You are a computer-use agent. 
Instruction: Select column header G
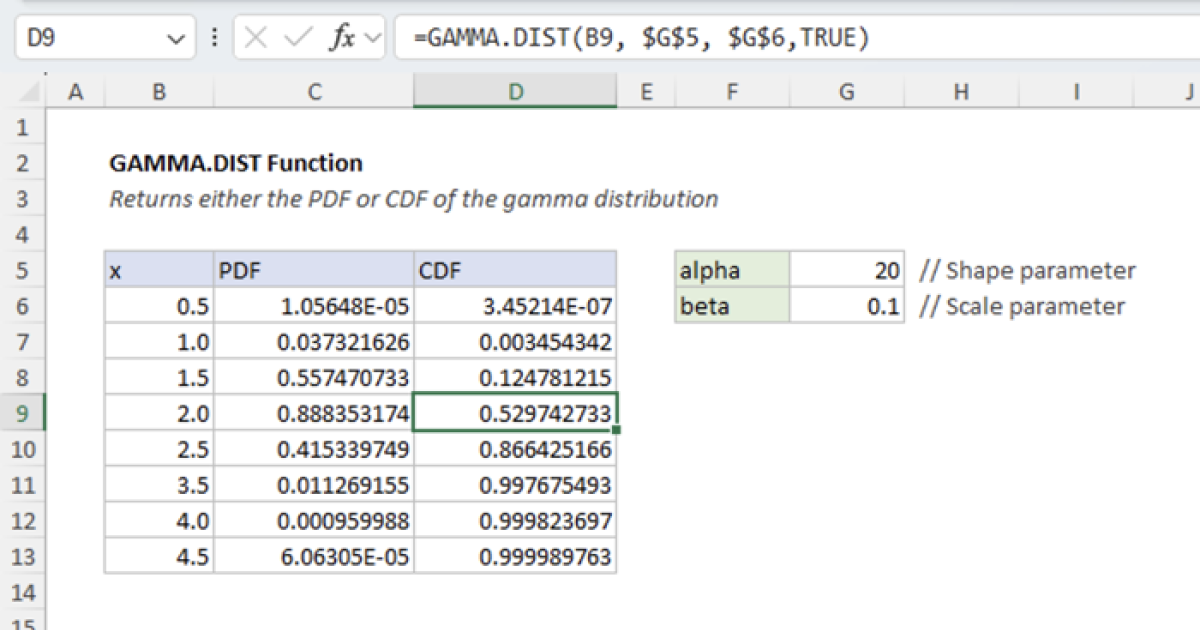(x=846, y=91)
